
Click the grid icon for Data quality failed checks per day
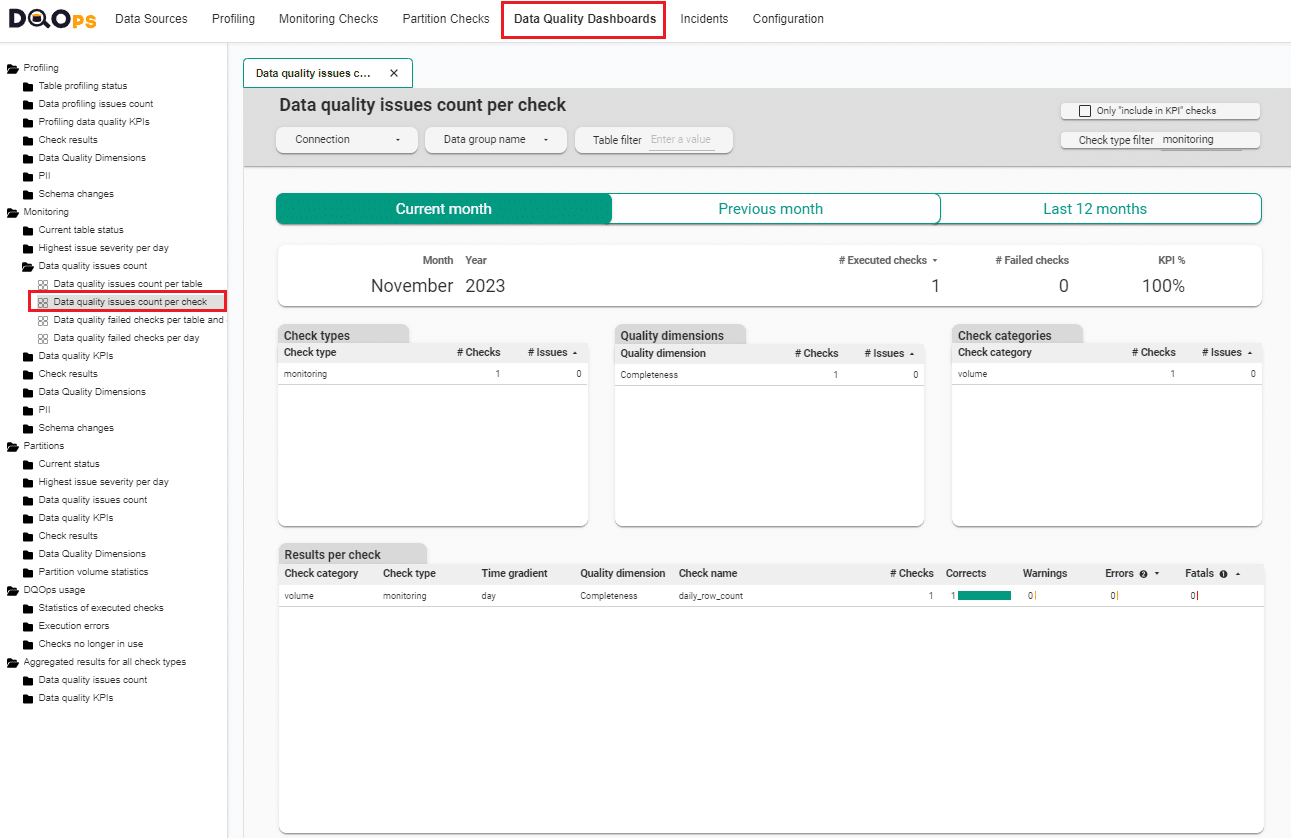click(42, 337)
